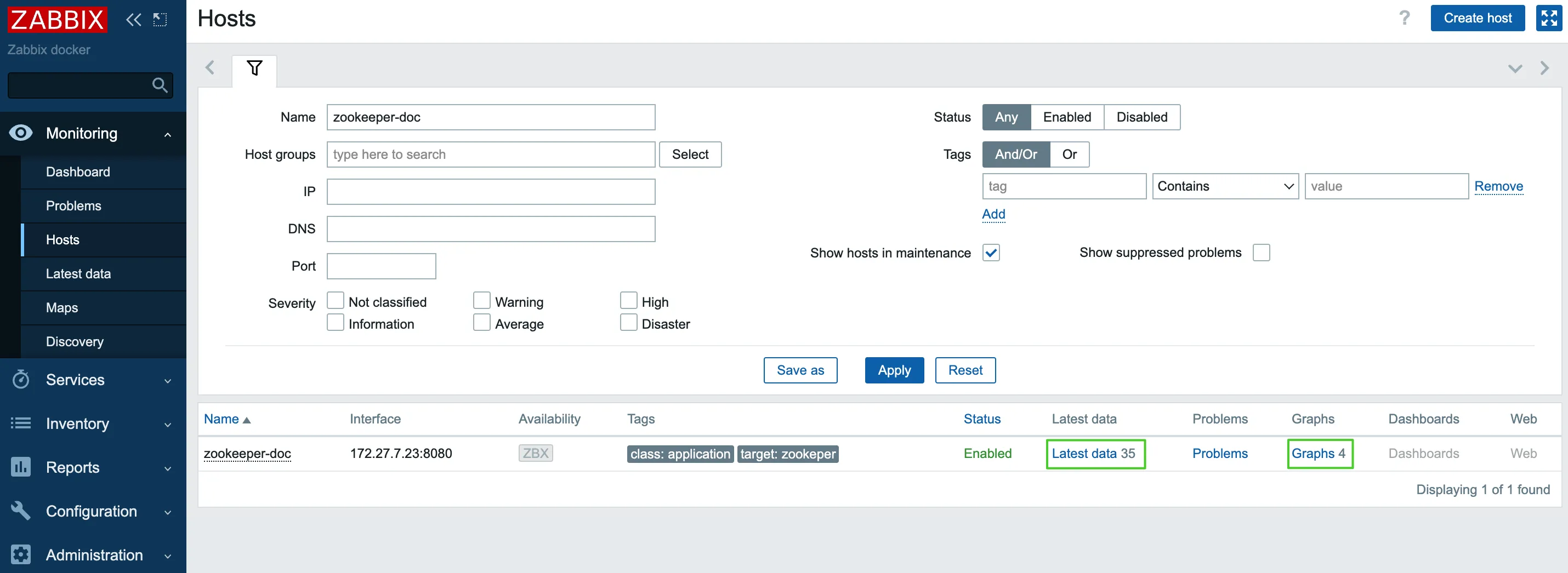
Task: Go to Problems in Monitoring menu
Action: [x=73, y=205]
